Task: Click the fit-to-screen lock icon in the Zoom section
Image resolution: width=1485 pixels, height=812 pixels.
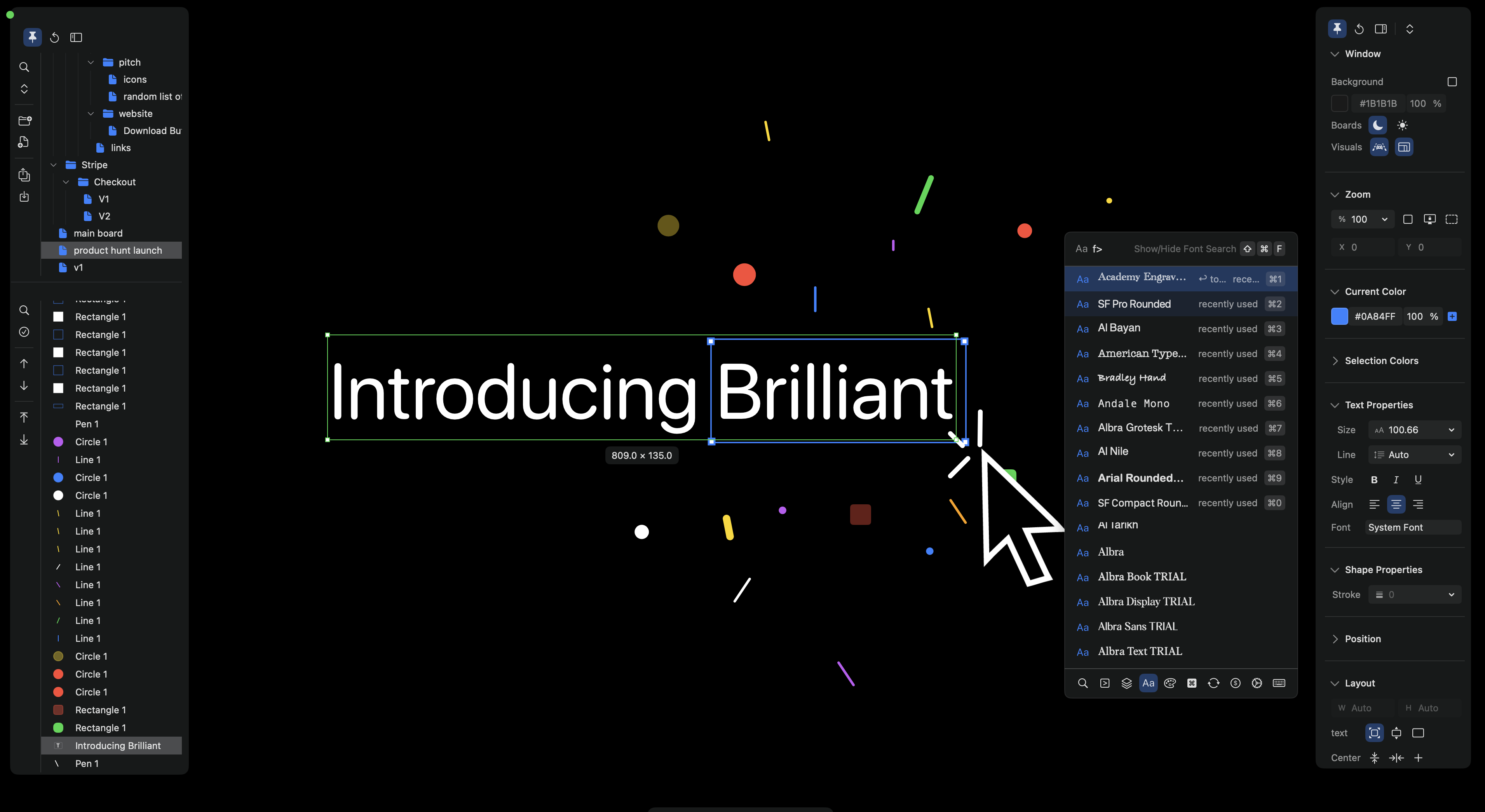Action: coord(1430,219)
